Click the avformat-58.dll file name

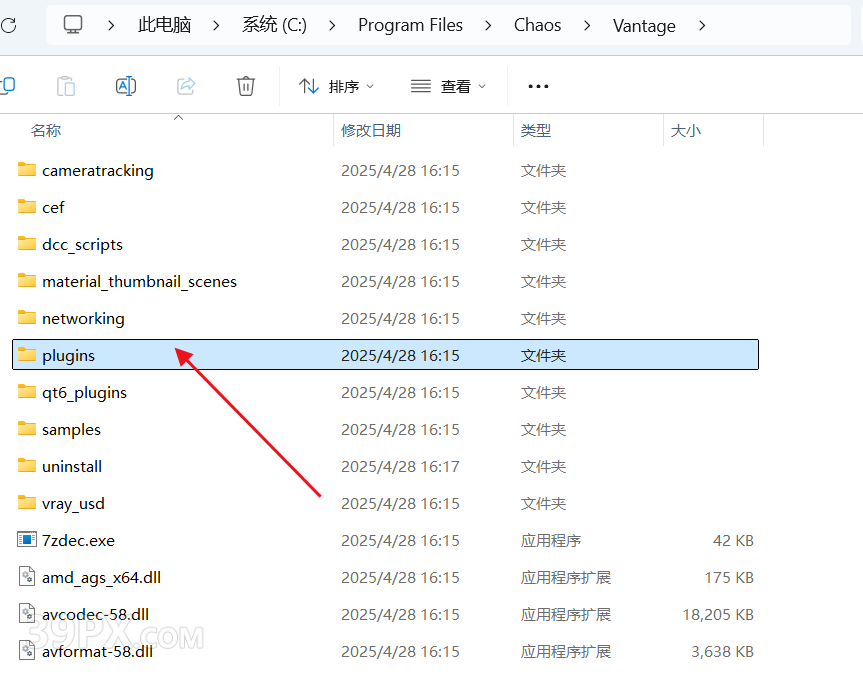coord(97,652)
